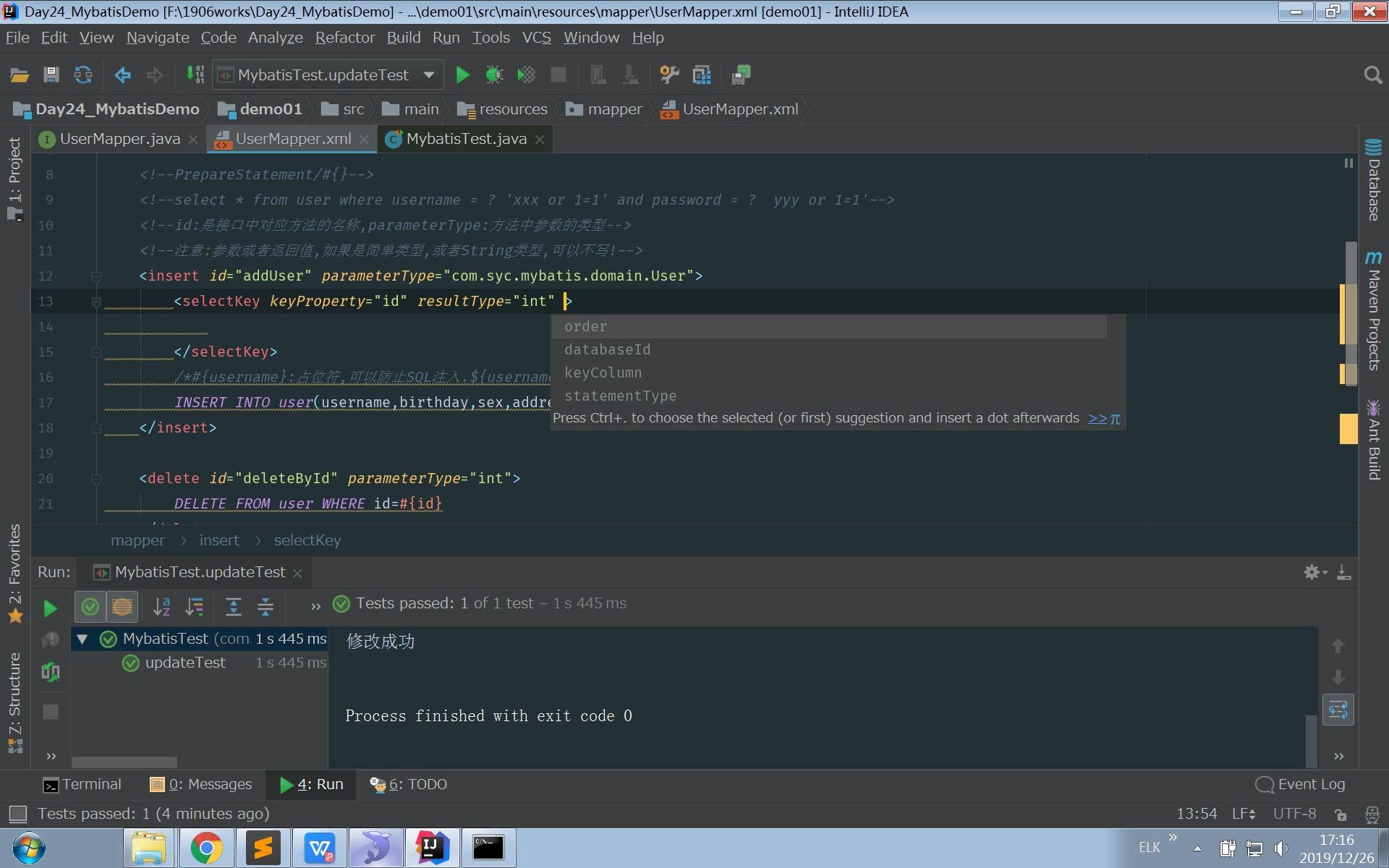Viewport: 1389px width, 868px height.
Task: Open the Refactor menu
Action: coord(344,38)
